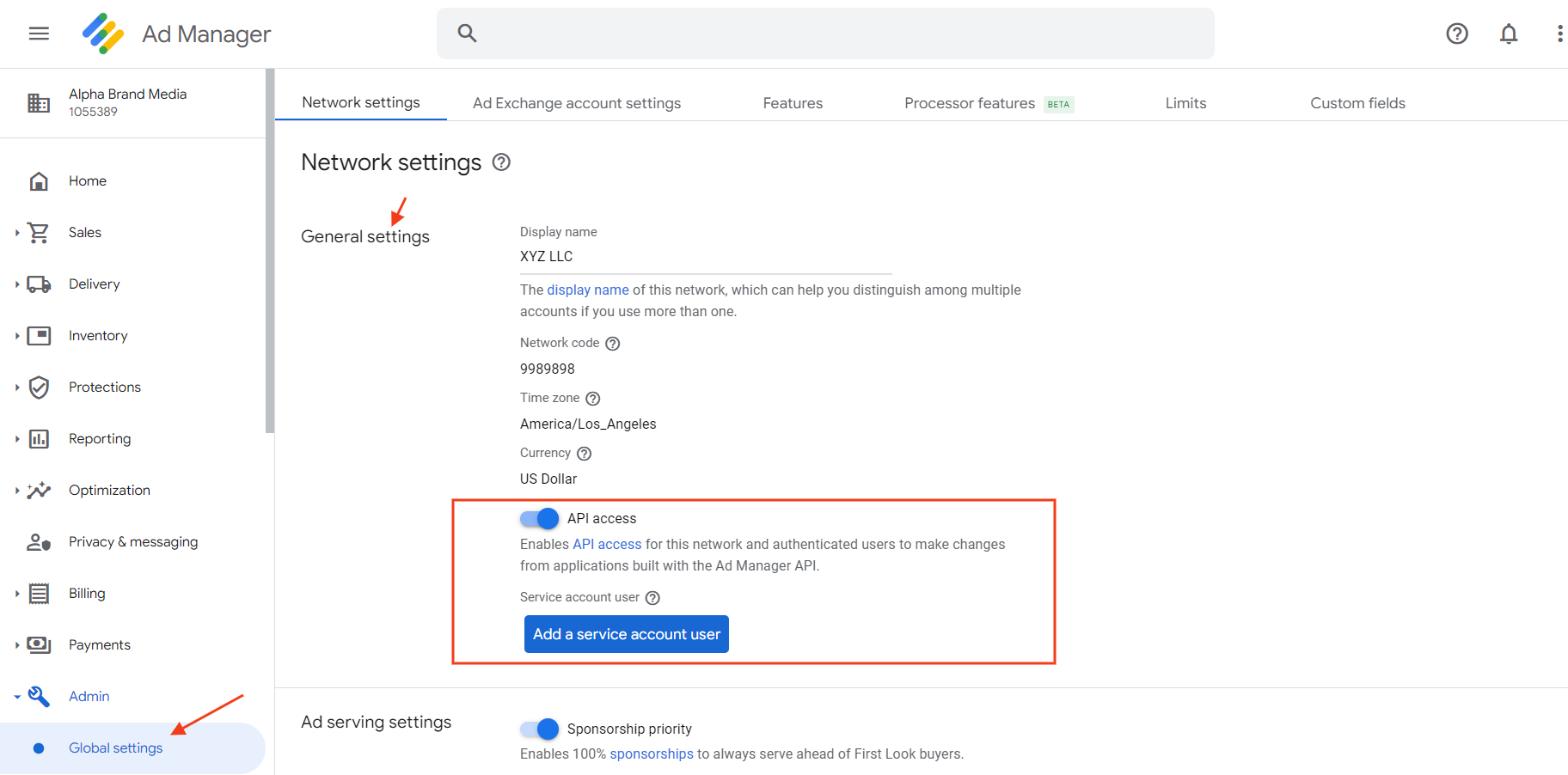This screenshot has height=775, width=1568.
Task: Click the Billing sidebar label
Action: 87,594
